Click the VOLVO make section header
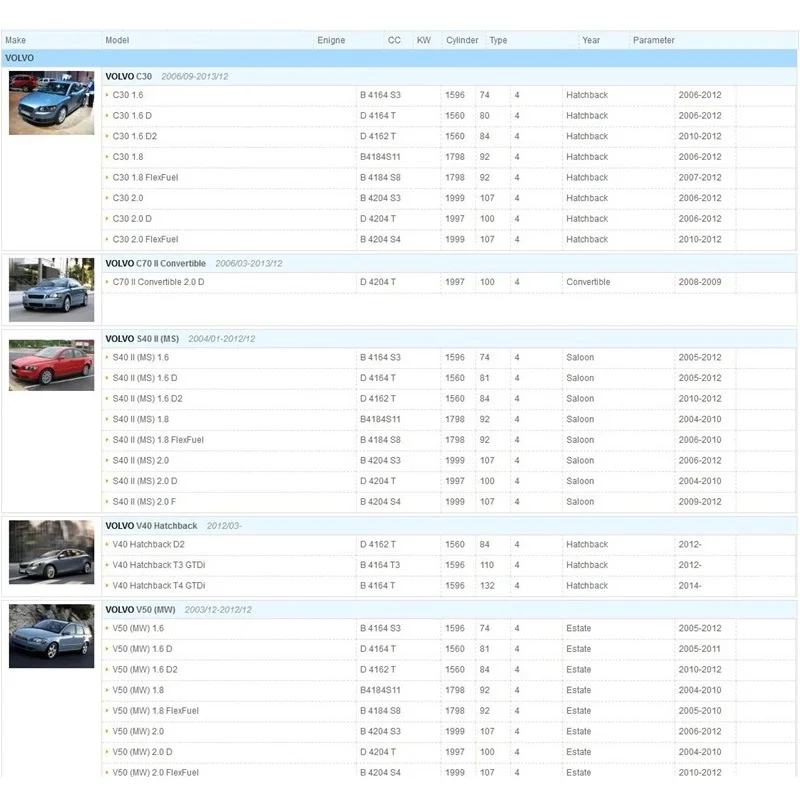The image size is (800, 800). [x=20, y=58]
